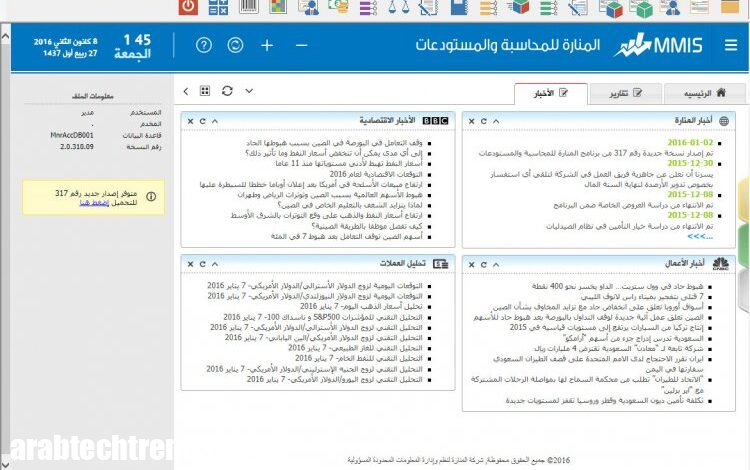Click the multicolor moving cube icon
750x470 pixels.
pos(518,7)
